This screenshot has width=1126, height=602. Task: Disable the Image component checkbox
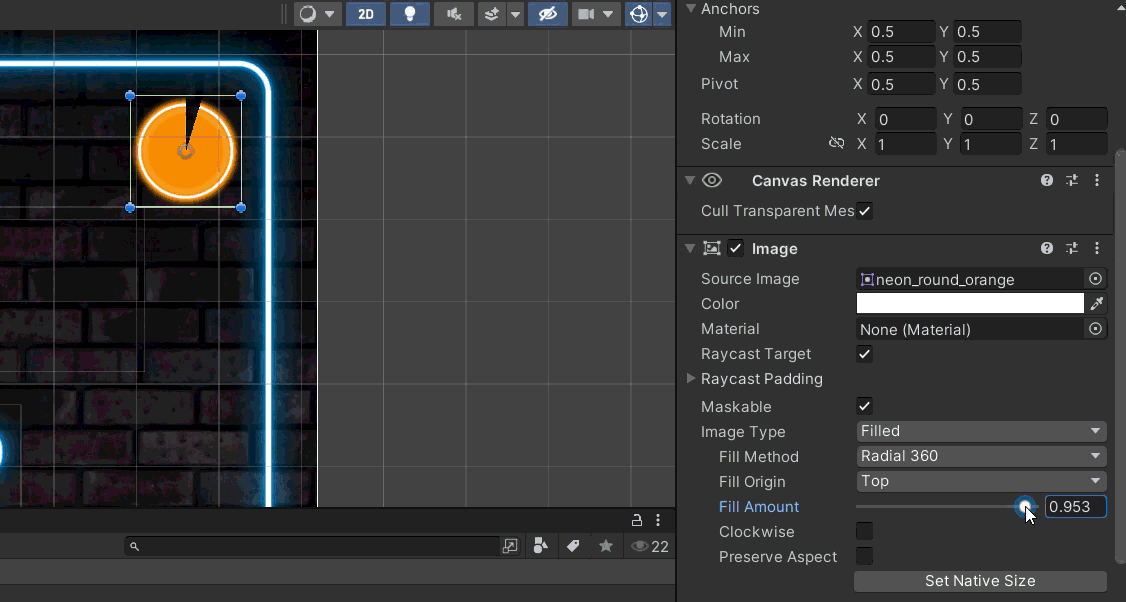[x=735, y=249]
